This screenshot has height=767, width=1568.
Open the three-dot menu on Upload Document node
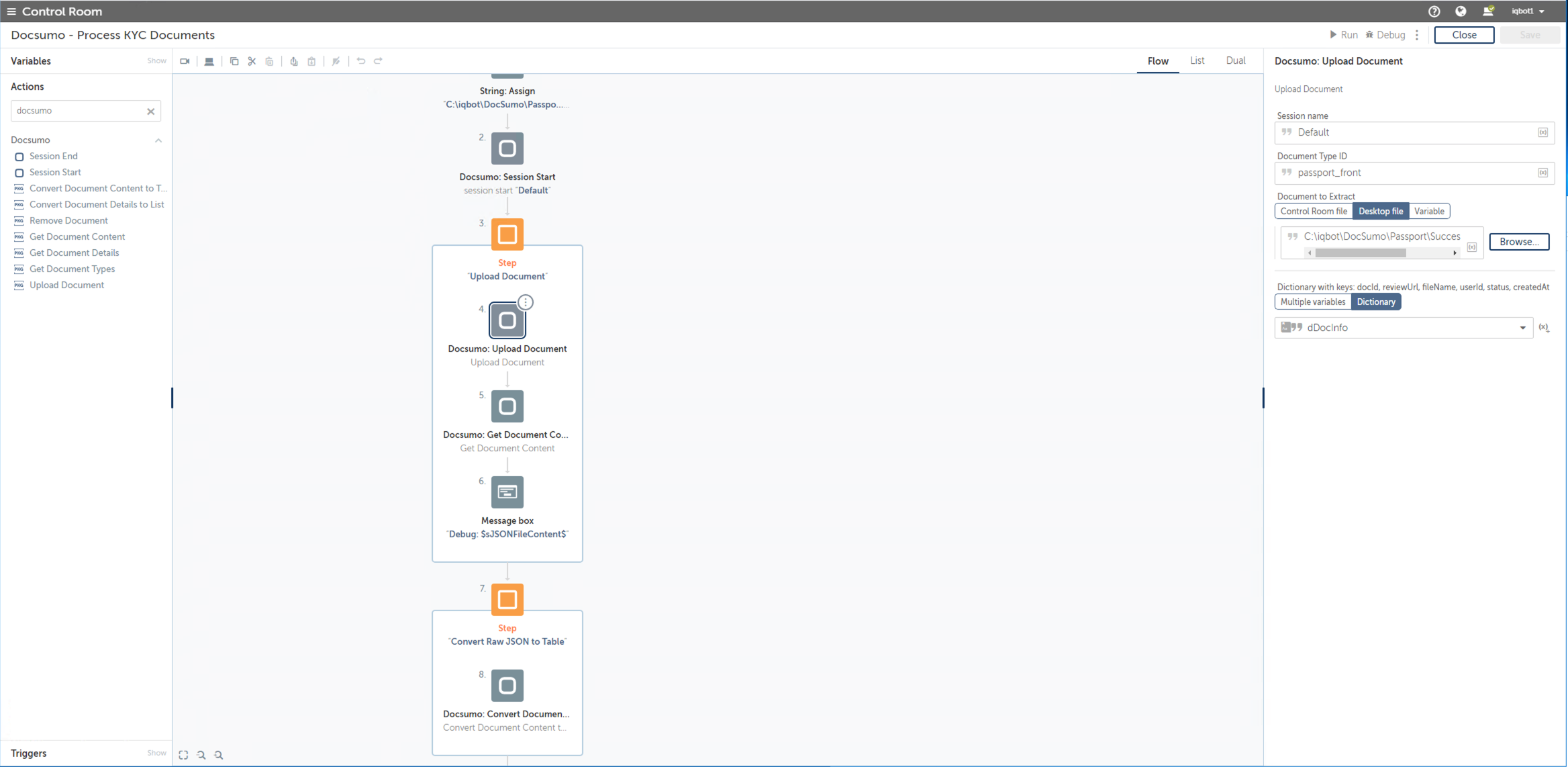click(x=526, y=302)
